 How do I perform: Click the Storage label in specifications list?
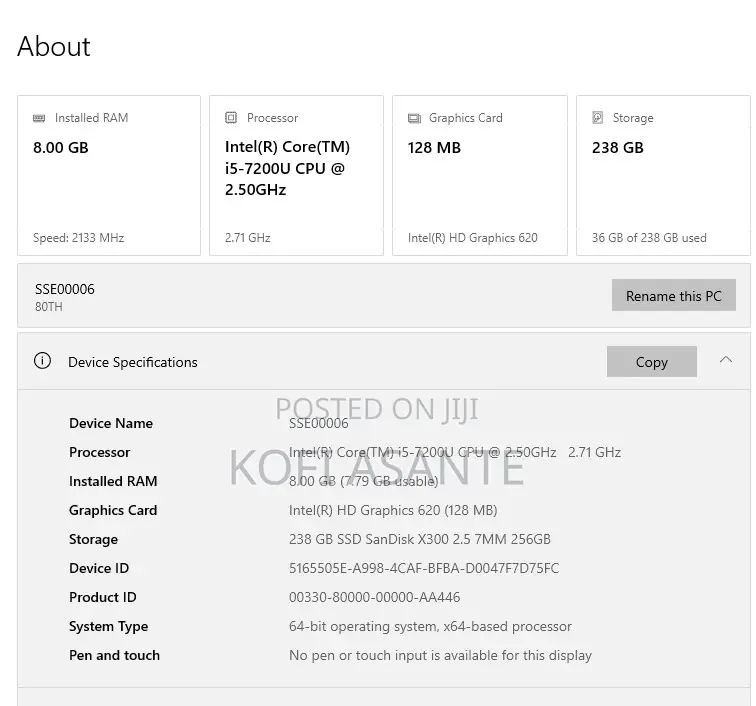(x=93, y=539)
